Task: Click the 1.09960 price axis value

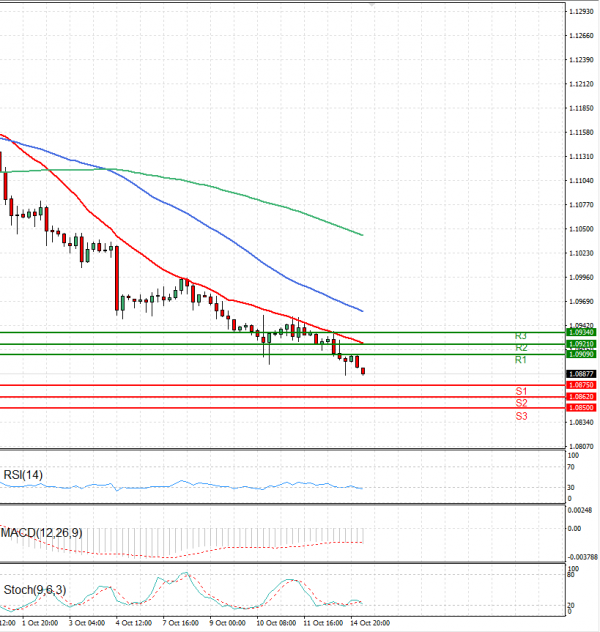Action: tap(581, 277)
